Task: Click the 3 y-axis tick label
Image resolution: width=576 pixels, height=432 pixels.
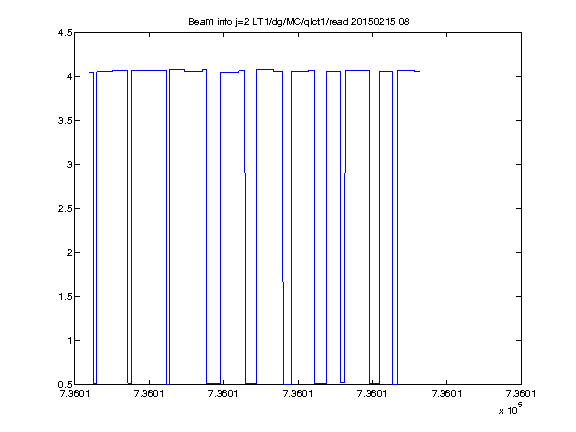Action: [69, 165]
